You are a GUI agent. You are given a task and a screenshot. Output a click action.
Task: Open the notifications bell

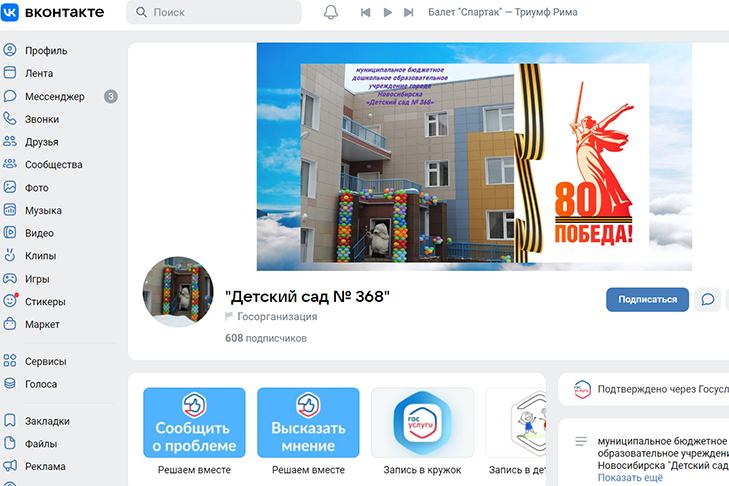tap(331, 12)
